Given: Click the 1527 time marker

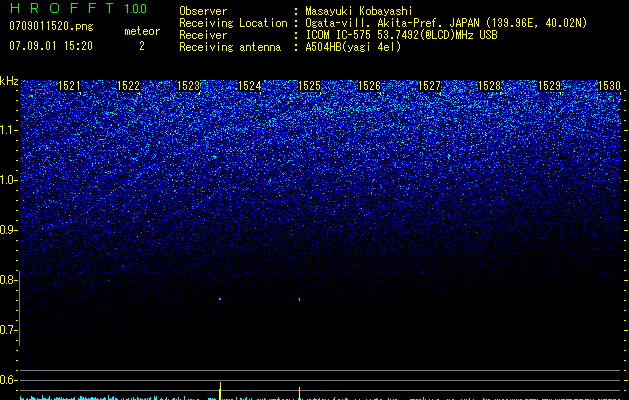Looking at the screenshot, I should tap(429, 86).
